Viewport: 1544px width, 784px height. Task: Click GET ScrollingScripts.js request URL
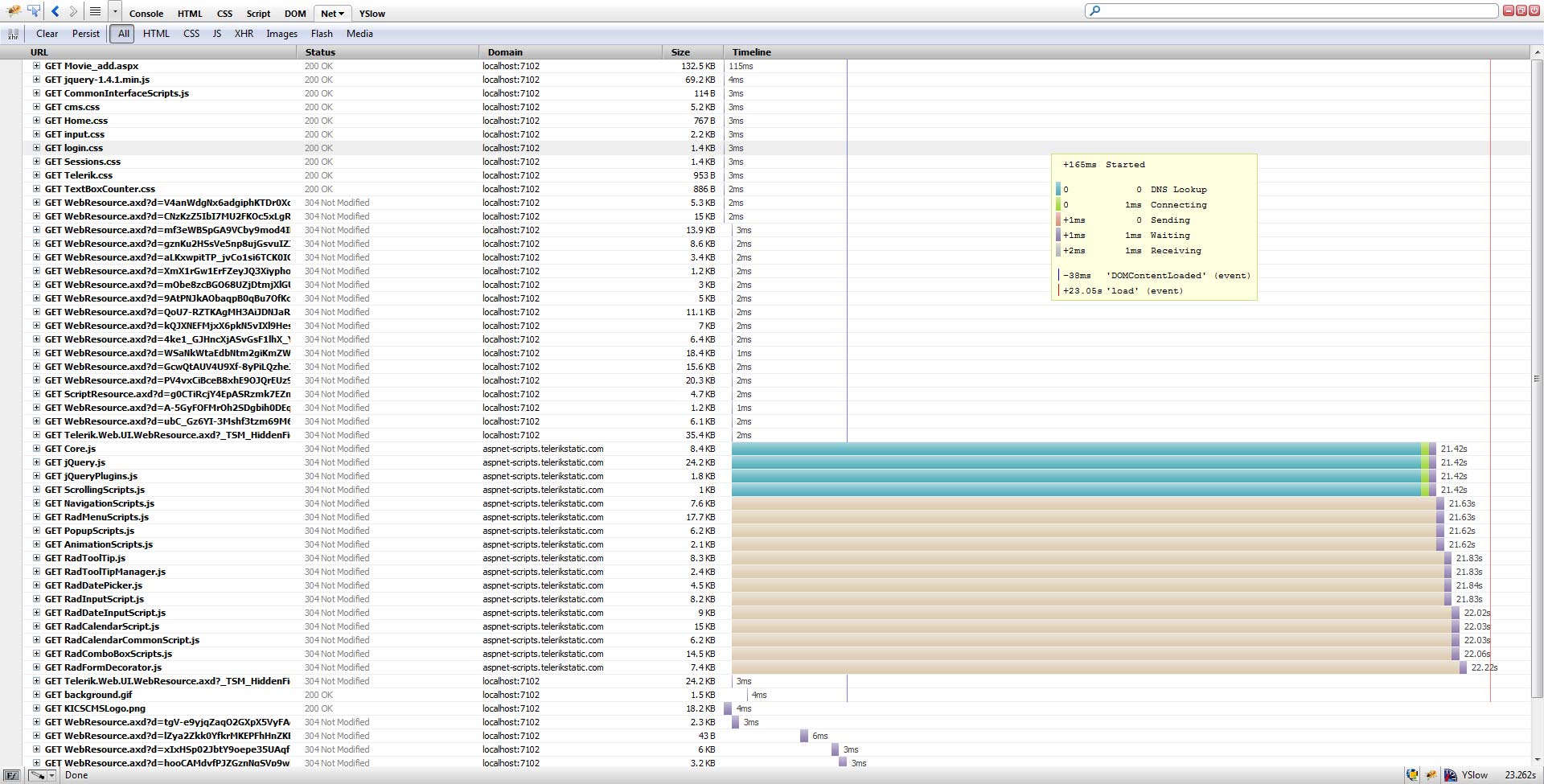95,490
